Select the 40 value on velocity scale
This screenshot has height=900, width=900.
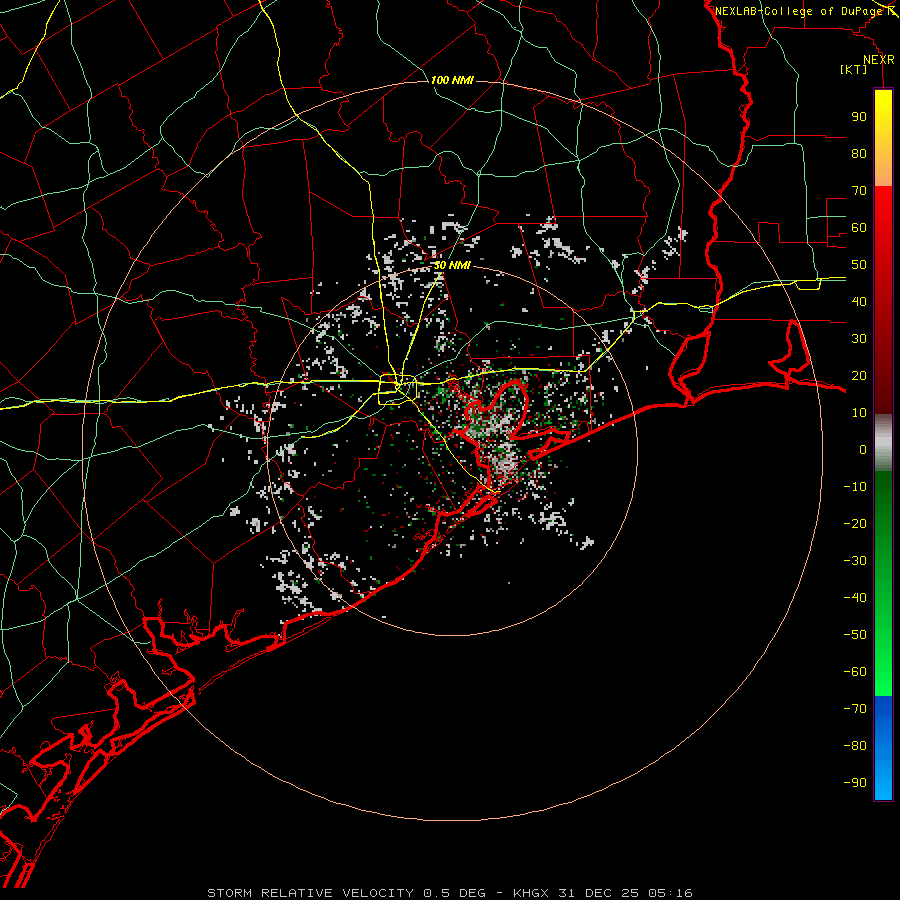point(859,301)
